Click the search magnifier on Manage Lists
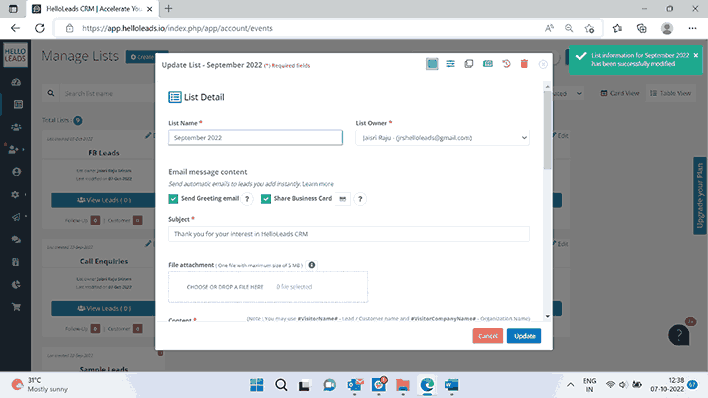The width and height of the screenshot is (708, 398). [51, 94]
